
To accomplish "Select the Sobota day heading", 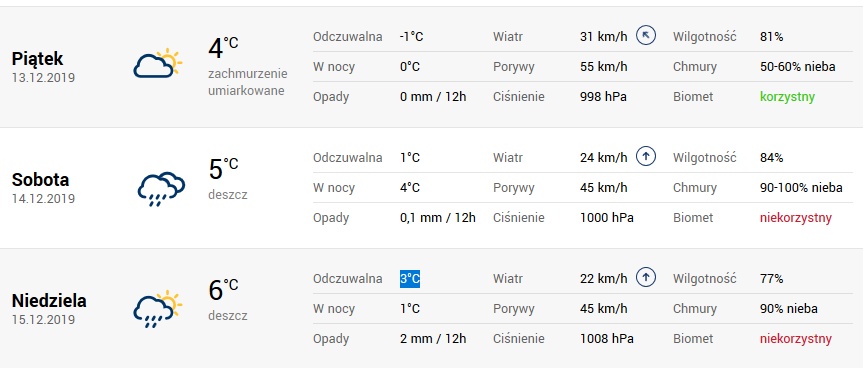I will click(40, 180).
